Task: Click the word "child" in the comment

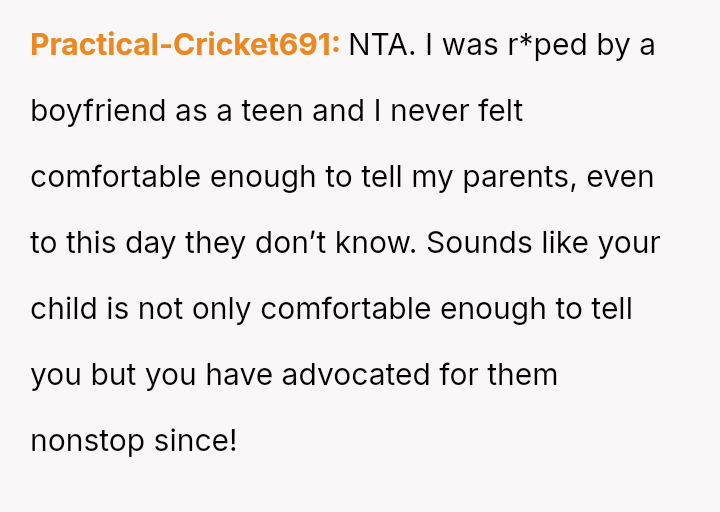Action: click(x=64, y=309)
